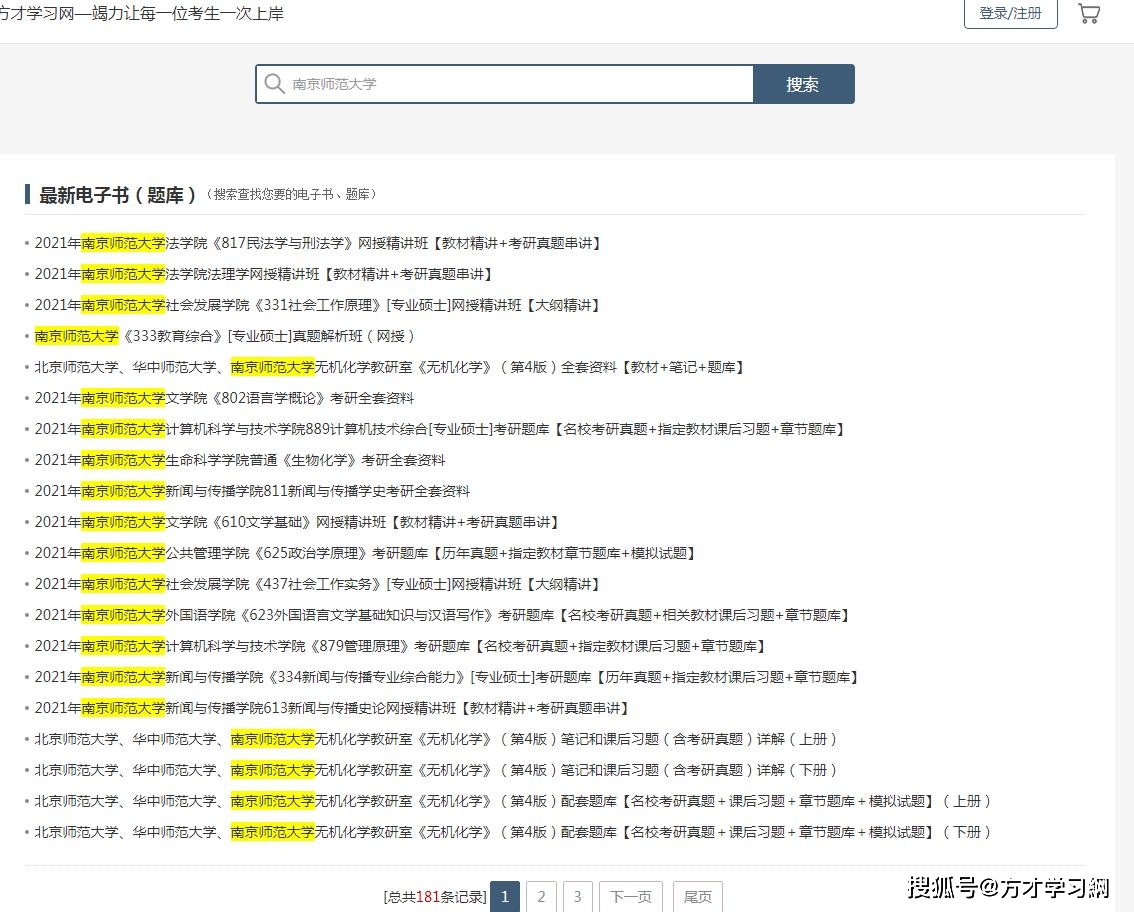Go to page 3 of results
This screenshot has width=1134, height=912.
coord(577,897)
